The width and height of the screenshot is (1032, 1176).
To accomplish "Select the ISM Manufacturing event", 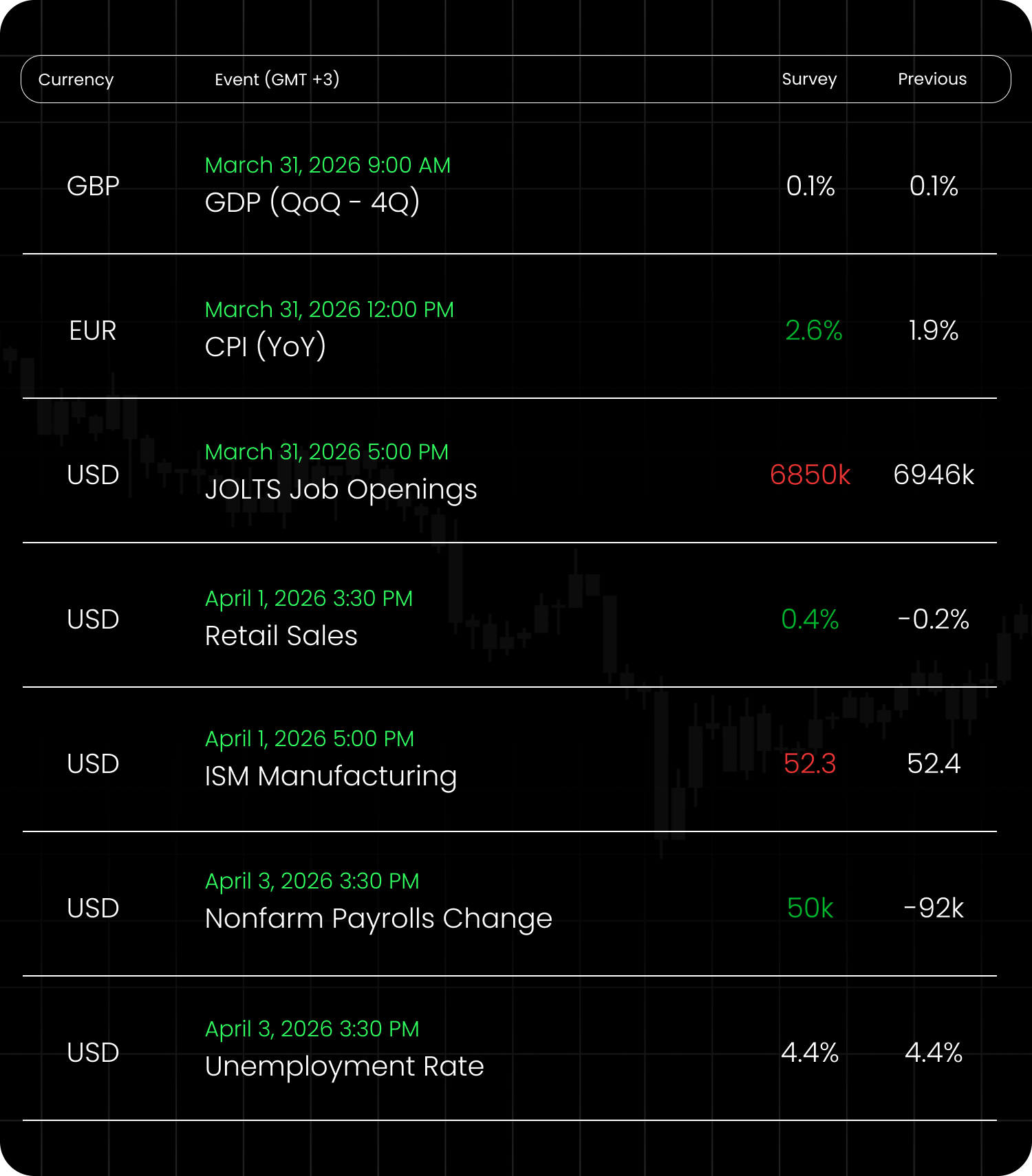I will 331,776.
